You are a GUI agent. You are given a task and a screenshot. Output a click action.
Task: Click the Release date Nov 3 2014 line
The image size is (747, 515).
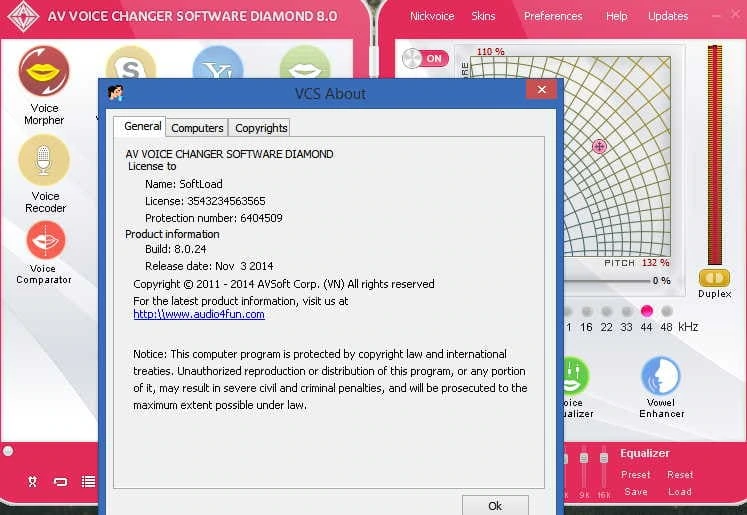coord(209,266)
